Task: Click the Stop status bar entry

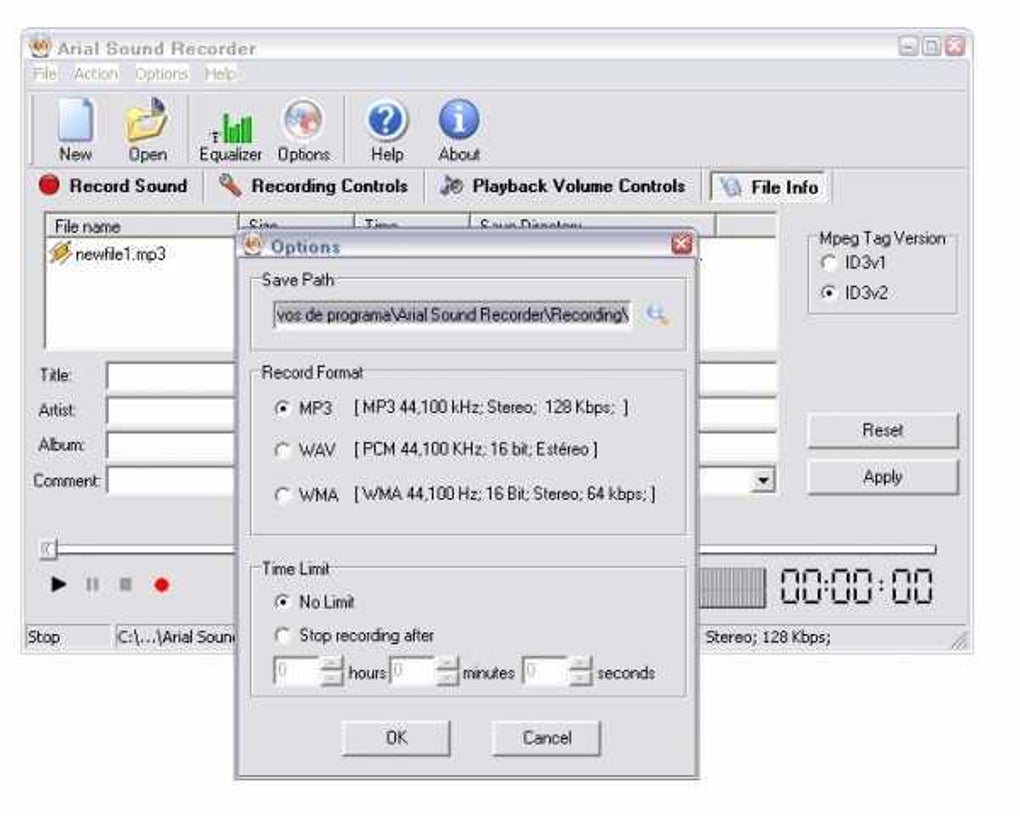Action: tap(68, 636)
